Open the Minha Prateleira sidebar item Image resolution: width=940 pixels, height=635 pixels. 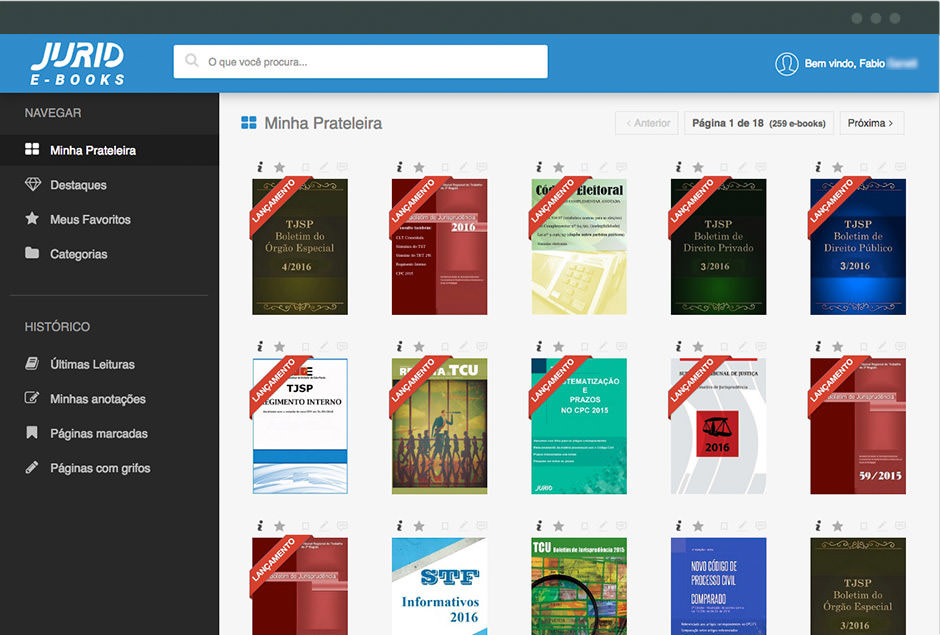[x=92, y=151]
